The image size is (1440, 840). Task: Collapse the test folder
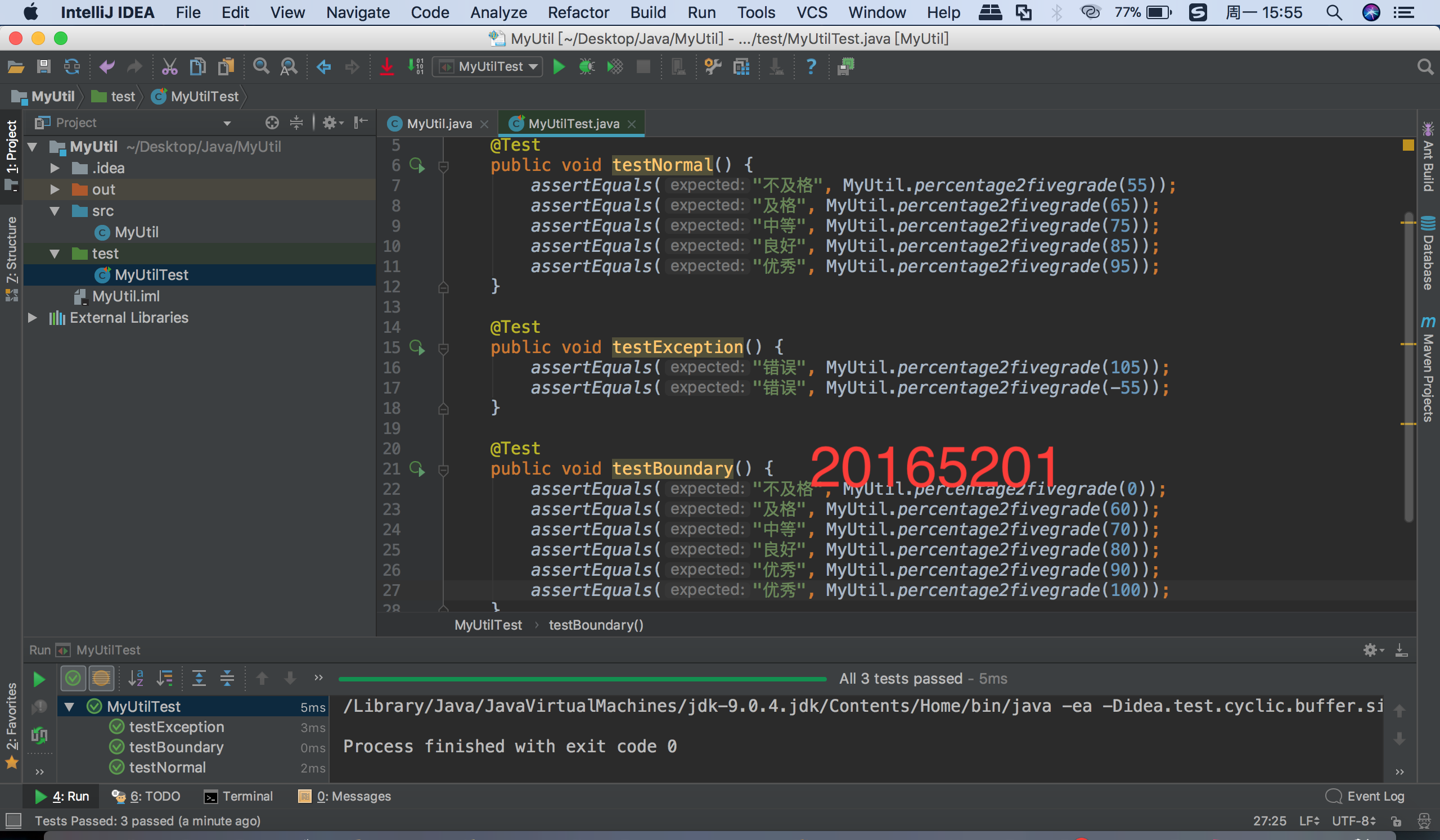click(55, 254)
